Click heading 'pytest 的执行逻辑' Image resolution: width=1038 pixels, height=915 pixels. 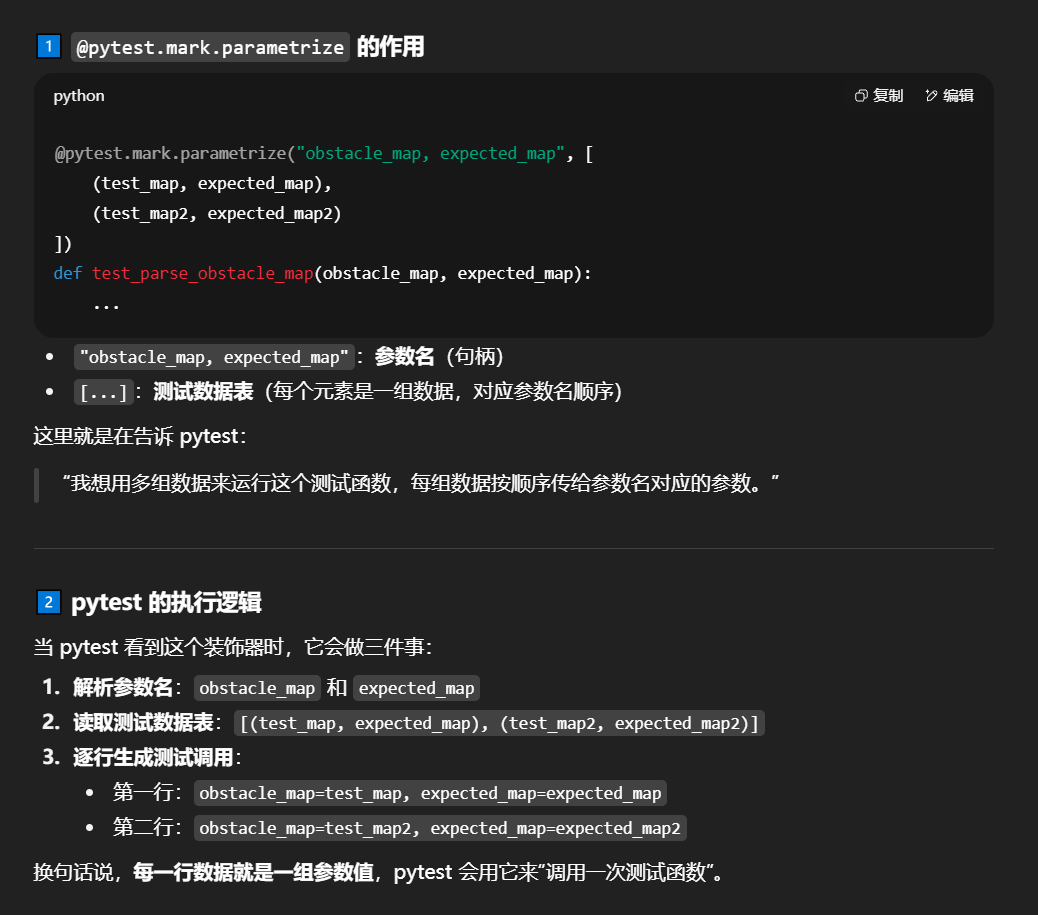tap(166, 602)
